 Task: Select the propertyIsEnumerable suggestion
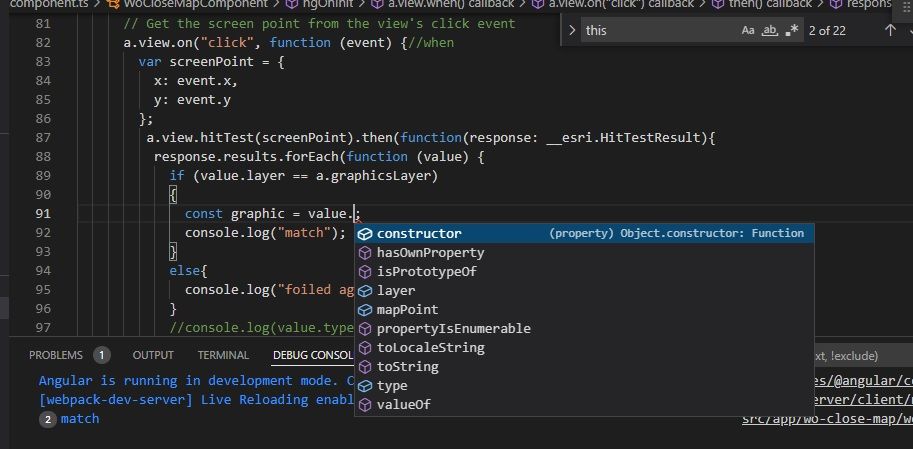(584, 328)
